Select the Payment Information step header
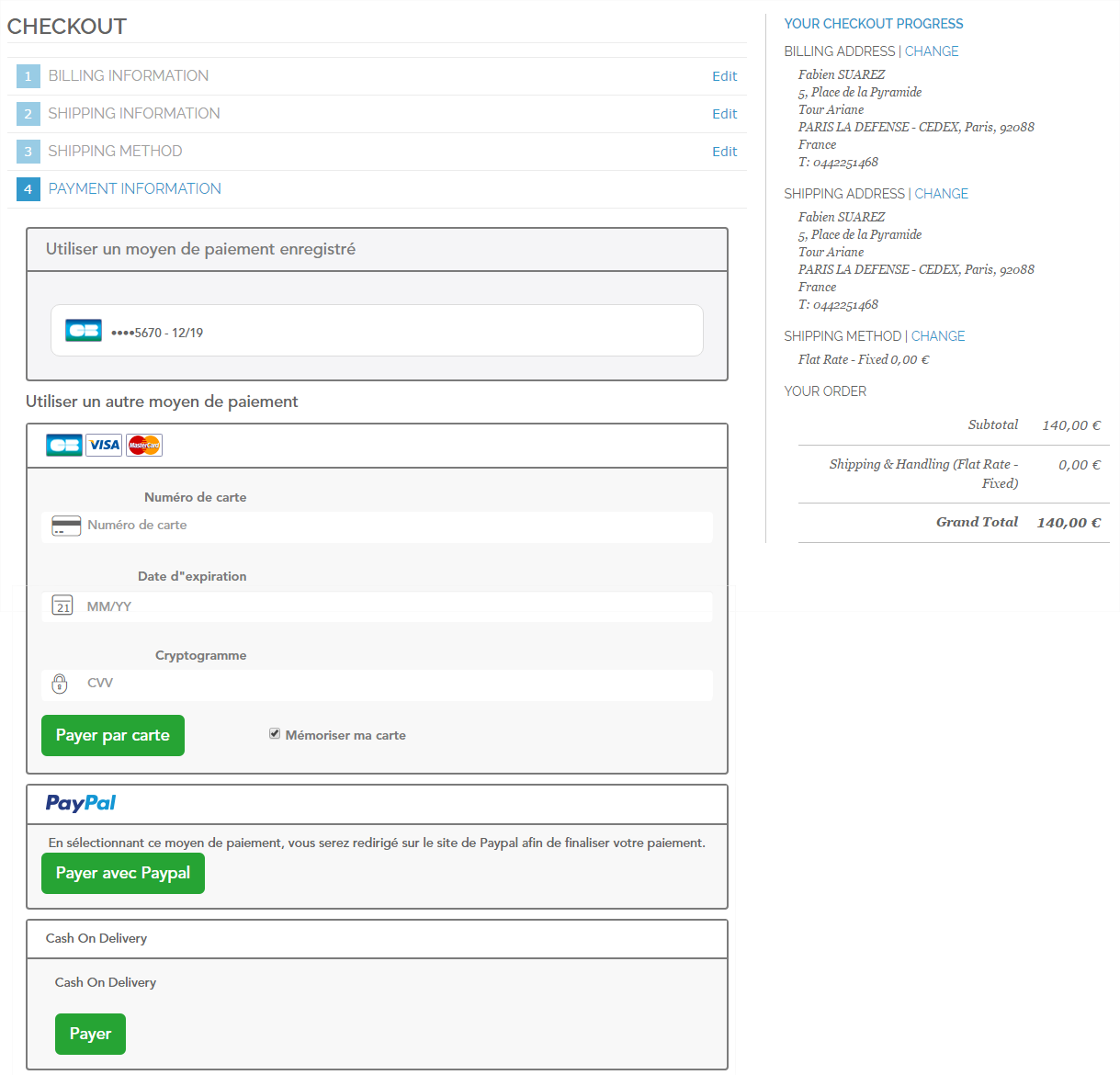Screen dimensions: 1120x1075 (x=135, y=189)
